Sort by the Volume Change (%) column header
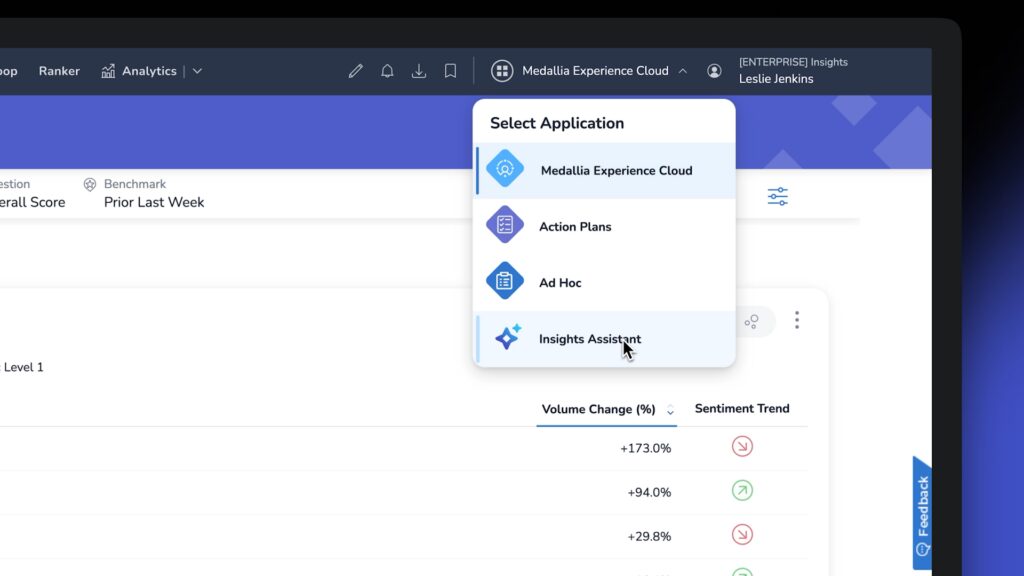Image resolution: width=1024 pixels, height=576 pixels. pyautogui.click(x=599, y=409)
